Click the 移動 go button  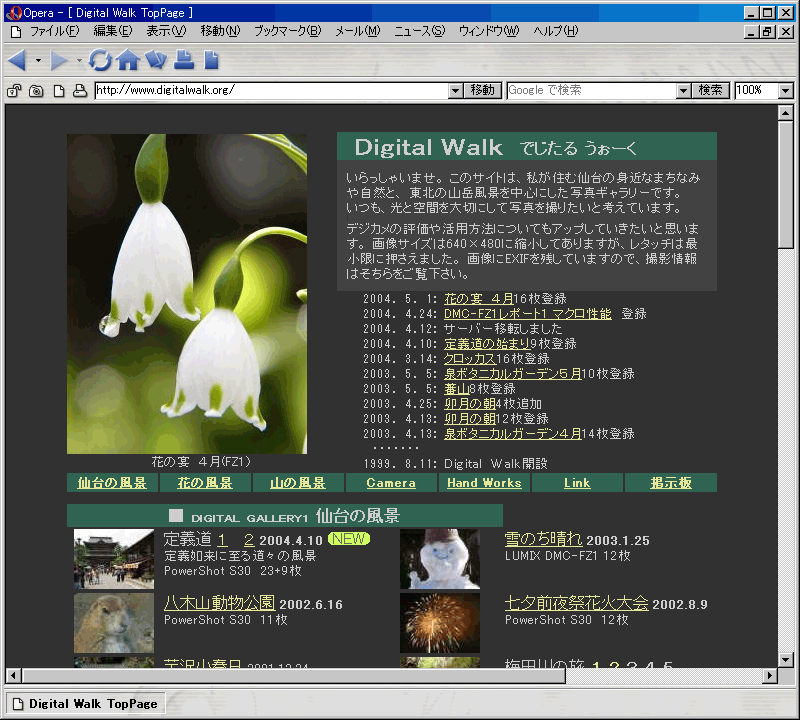click(x=483, y=91)
